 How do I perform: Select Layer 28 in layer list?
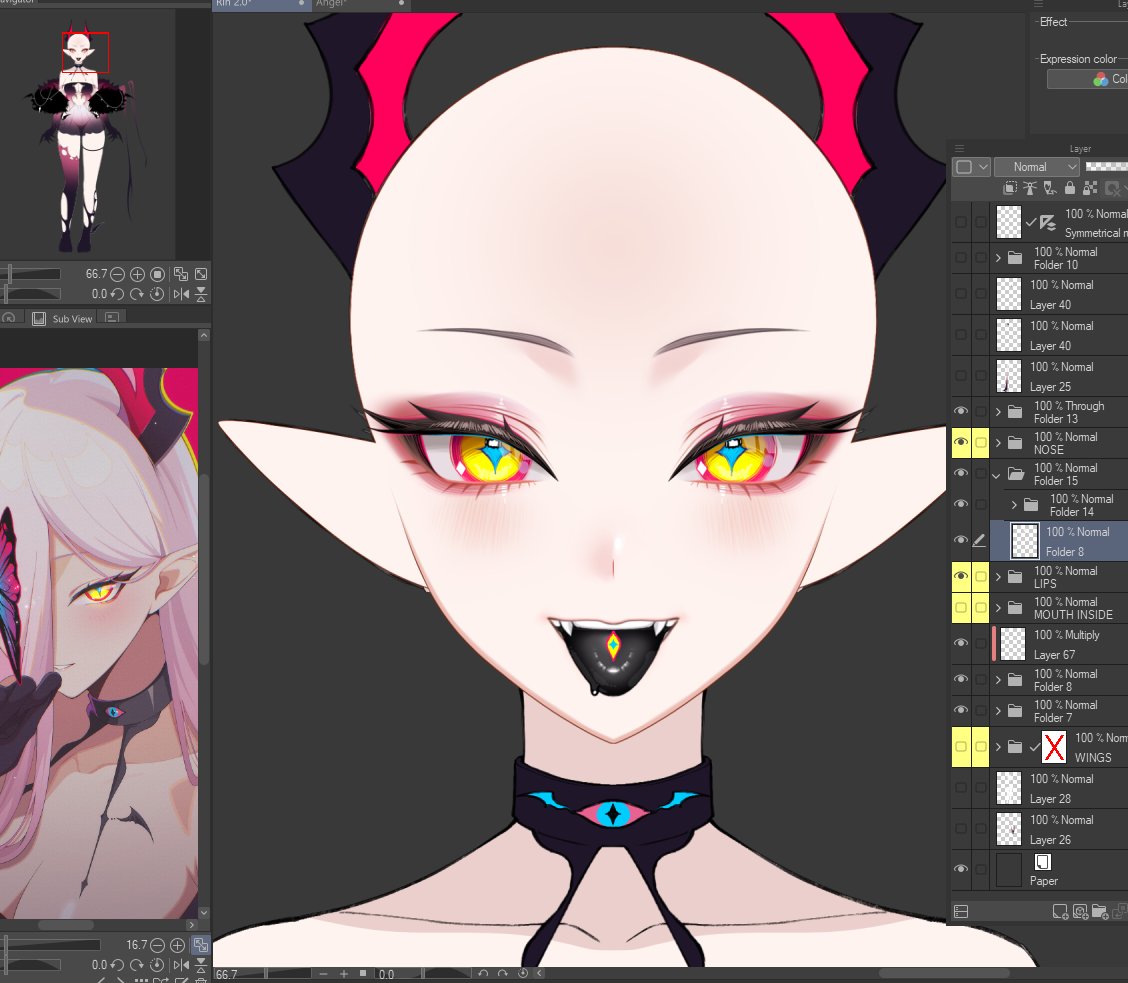pyautogui.click(x=1059, y=788)
